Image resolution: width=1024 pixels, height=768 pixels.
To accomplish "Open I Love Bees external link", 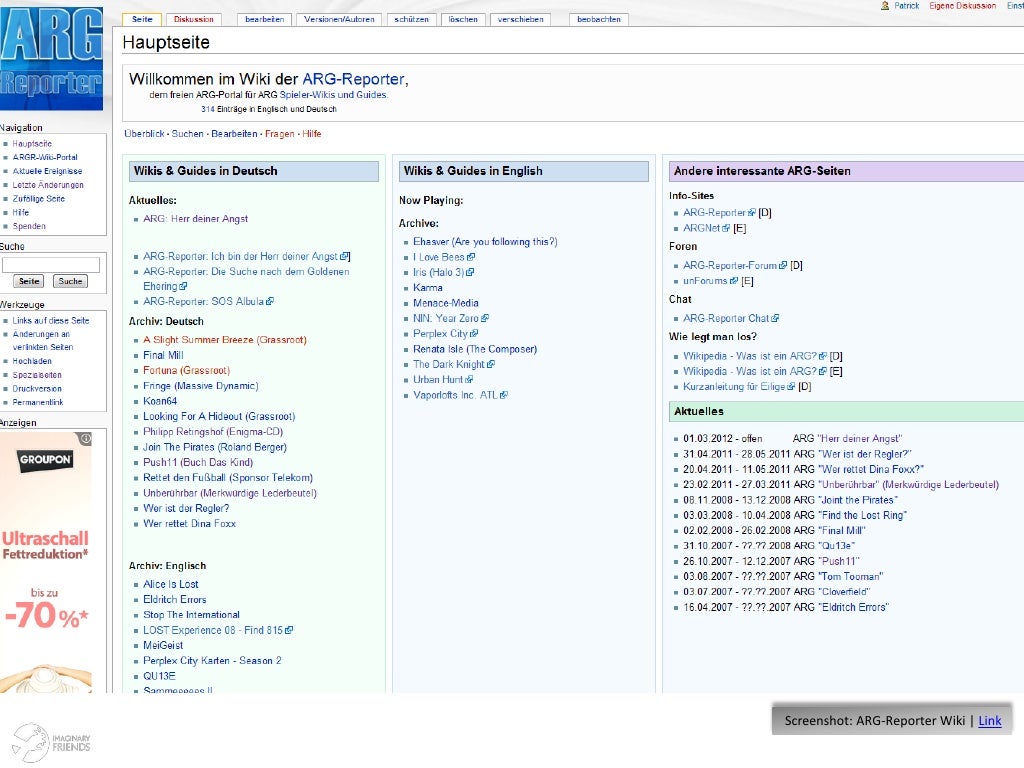I will 444,257.
